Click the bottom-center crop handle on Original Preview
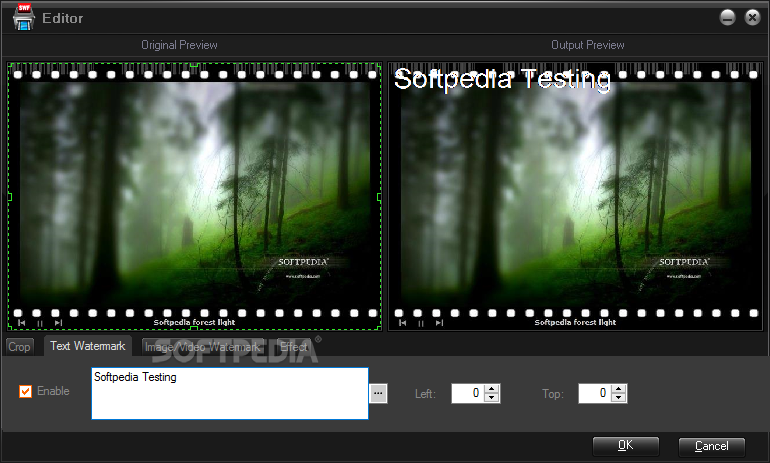770x463 pixels. 194,328
